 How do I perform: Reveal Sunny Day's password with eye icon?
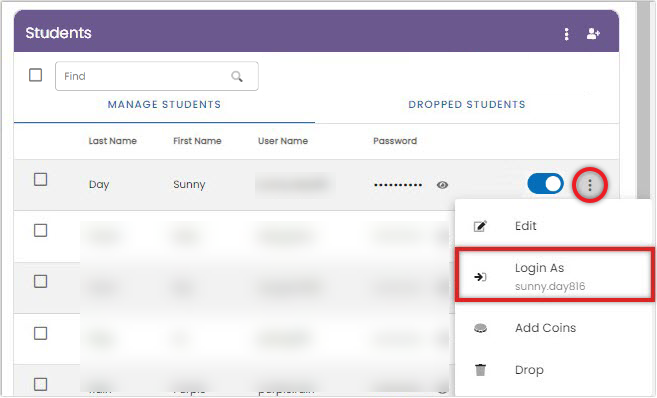442,185
